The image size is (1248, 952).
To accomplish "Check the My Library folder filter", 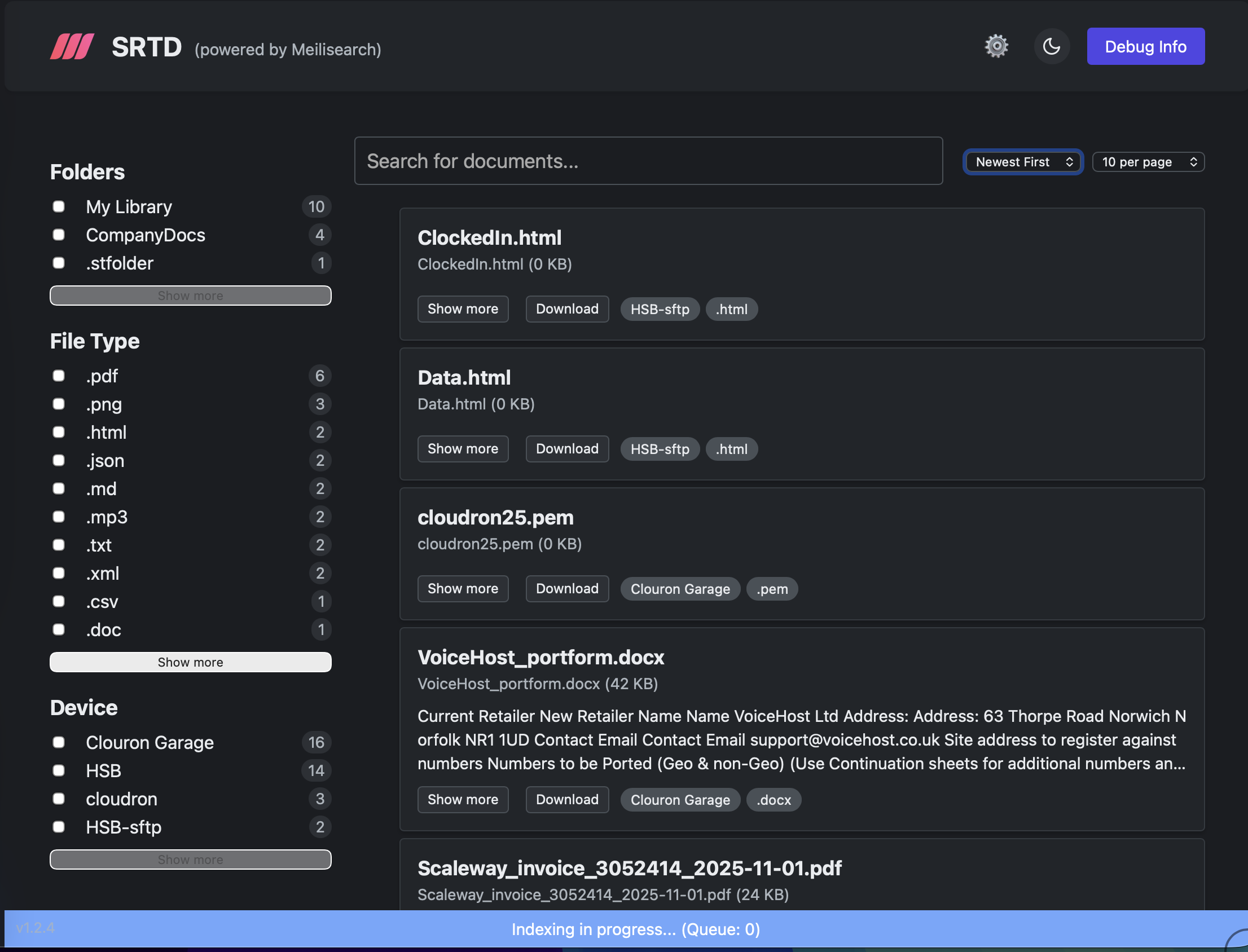I will tap(58, 206).
